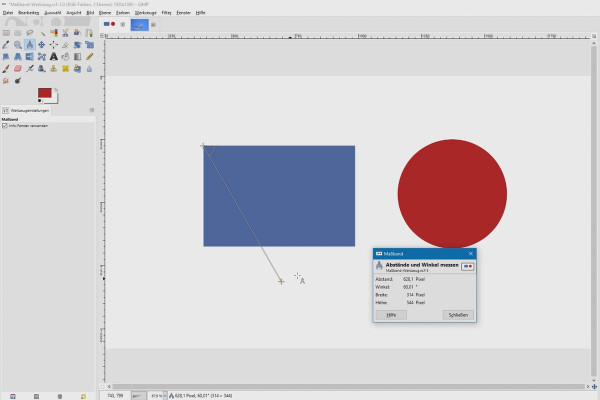Select the Rotate tool
The height and width of the screenshot is (400, 600).
pyautogui.click(x=77, y=45)
